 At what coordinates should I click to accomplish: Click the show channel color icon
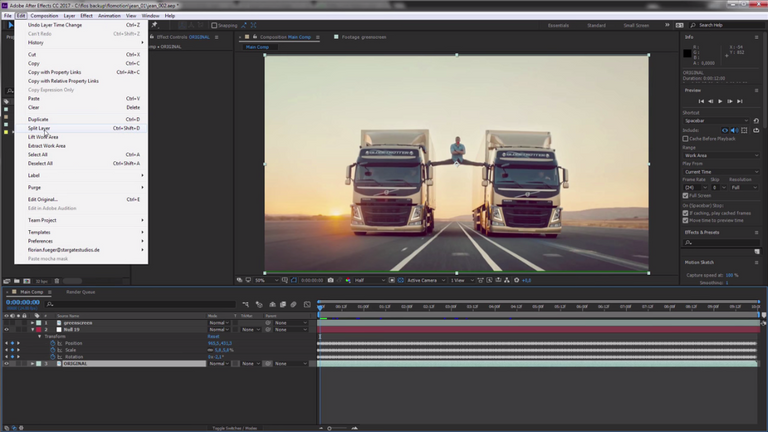(348, 280)
